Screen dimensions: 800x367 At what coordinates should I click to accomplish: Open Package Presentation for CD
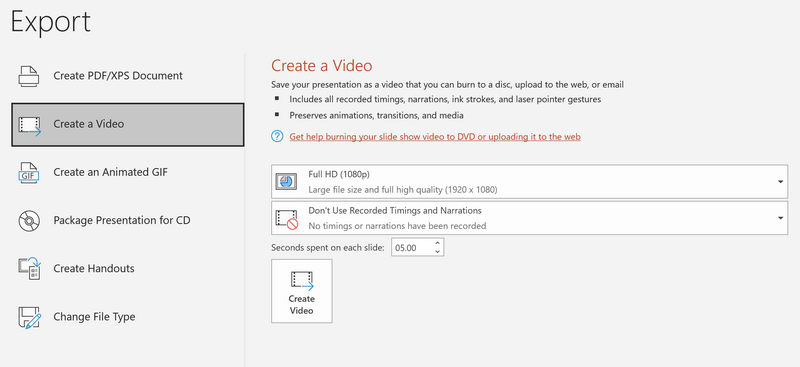pos(128,221)
